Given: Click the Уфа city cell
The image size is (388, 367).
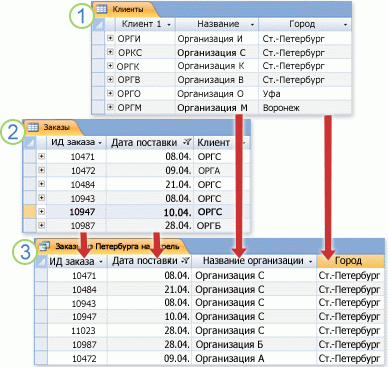Looking at the screenshot, I should pyautogui.click(x=305, y=94).
